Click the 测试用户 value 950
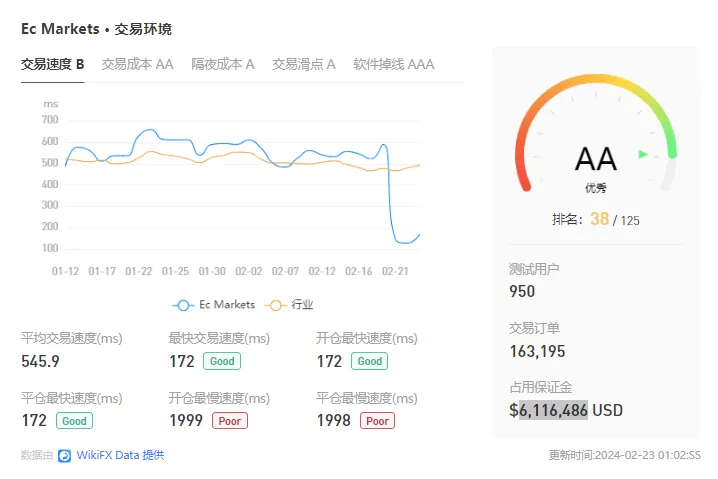Viewport: 718px width, 479px height. 522,291
